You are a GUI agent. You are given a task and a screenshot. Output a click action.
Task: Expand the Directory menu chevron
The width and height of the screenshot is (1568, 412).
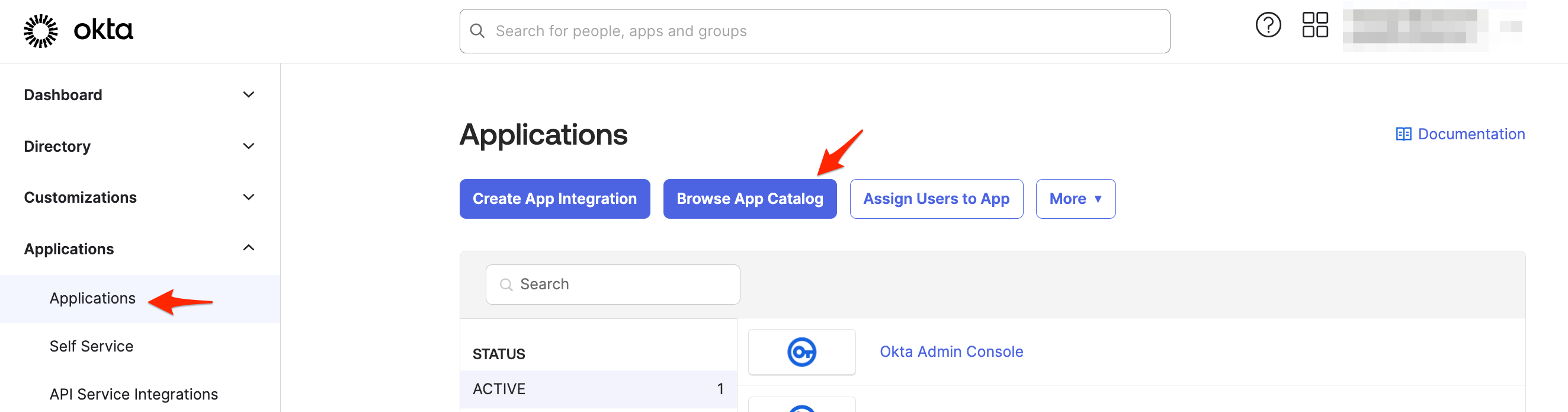tap(248, 146)
